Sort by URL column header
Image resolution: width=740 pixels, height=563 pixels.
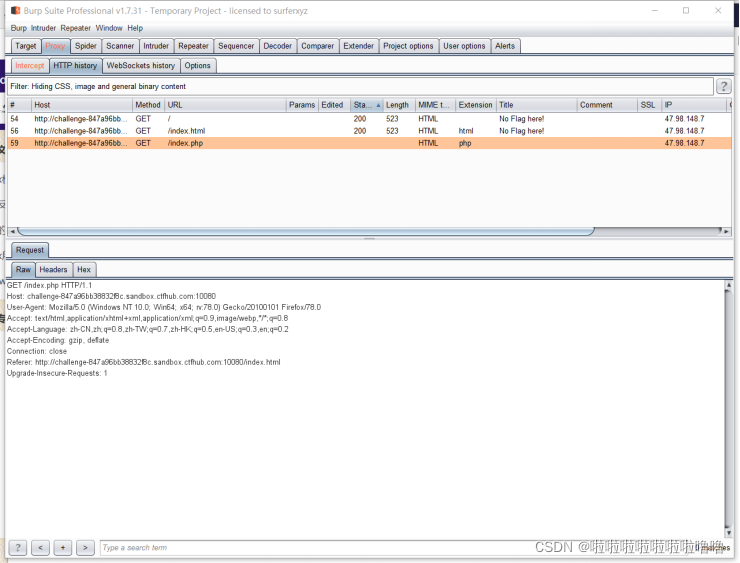(225, 105)
